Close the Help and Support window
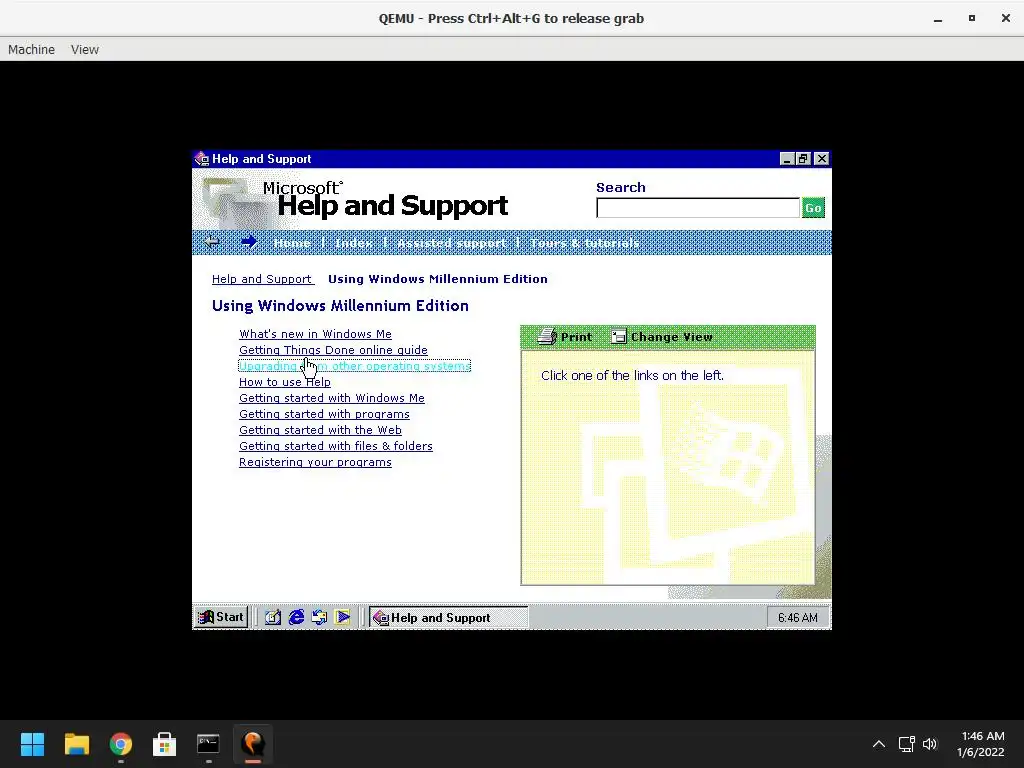This screenshot has height=768, width=1024. tap(822, 159)
